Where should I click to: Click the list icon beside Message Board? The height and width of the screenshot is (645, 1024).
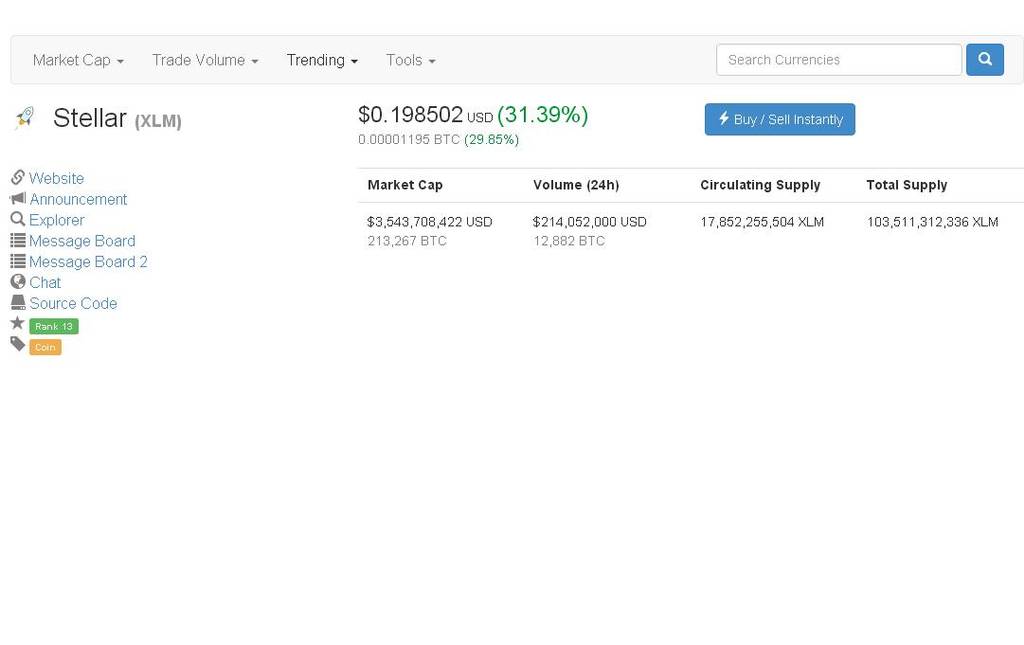pos(18,240)
